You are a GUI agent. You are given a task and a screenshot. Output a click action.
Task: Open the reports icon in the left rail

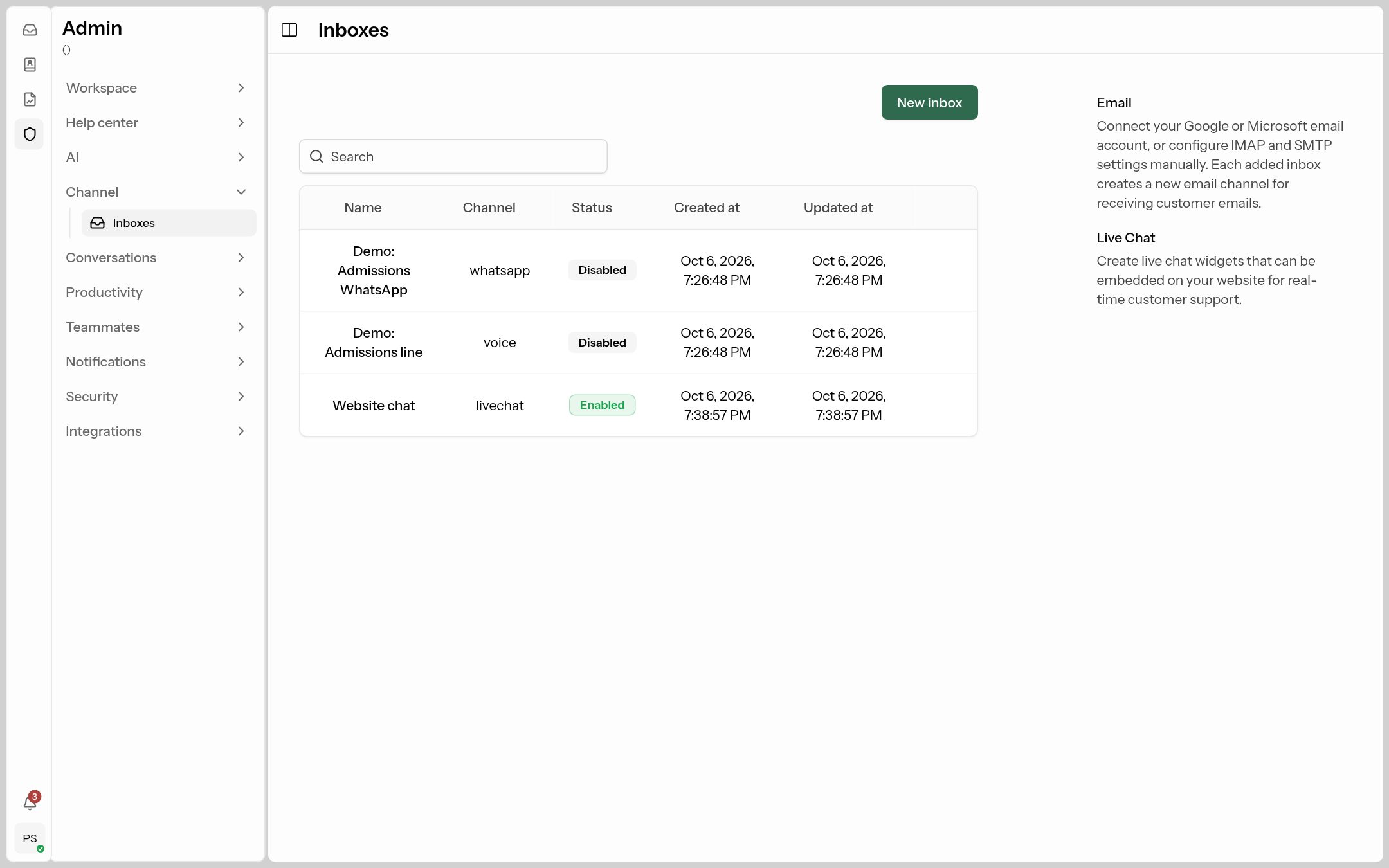[30, 99]
